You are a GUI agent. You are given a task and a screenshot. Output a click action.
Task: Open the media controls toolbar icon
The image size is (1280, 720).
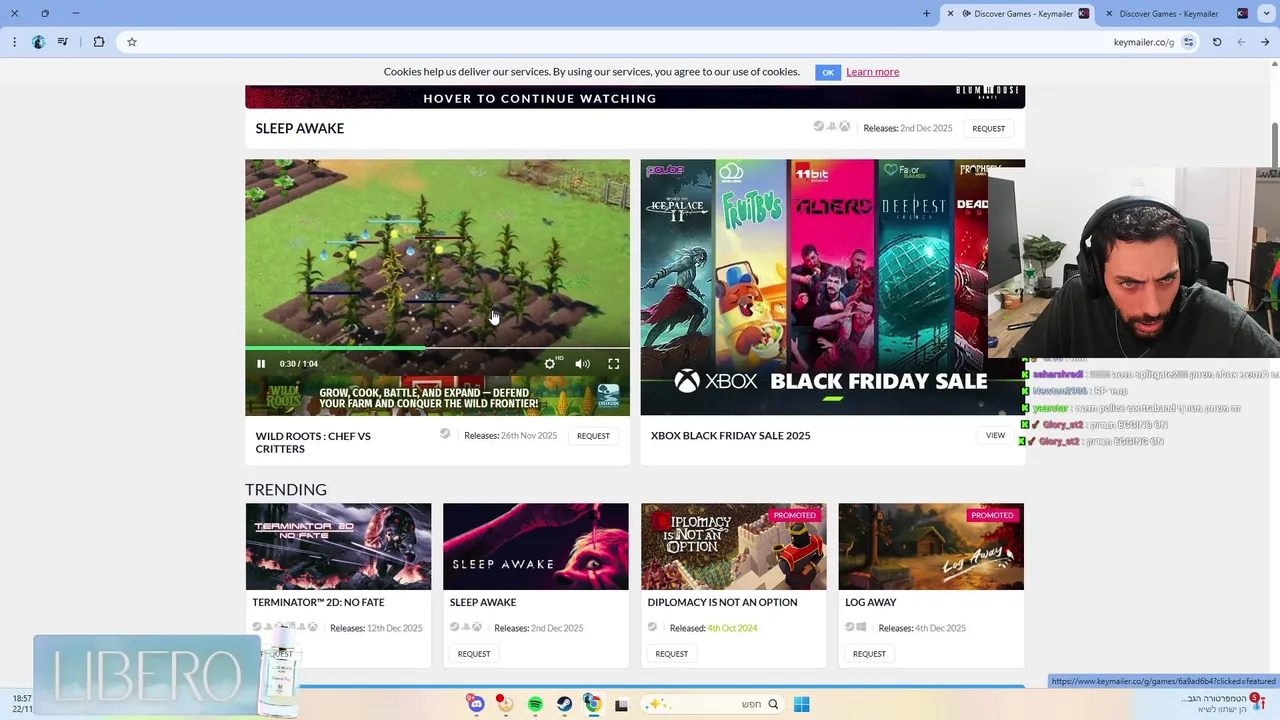pyautogui.click(x=63, y=42)
